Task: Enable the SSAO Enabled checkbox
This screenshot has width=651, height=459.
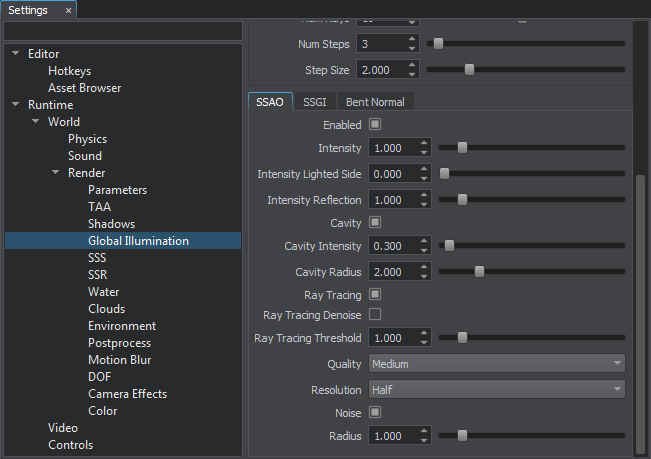Action: click(x=375, y=125)
